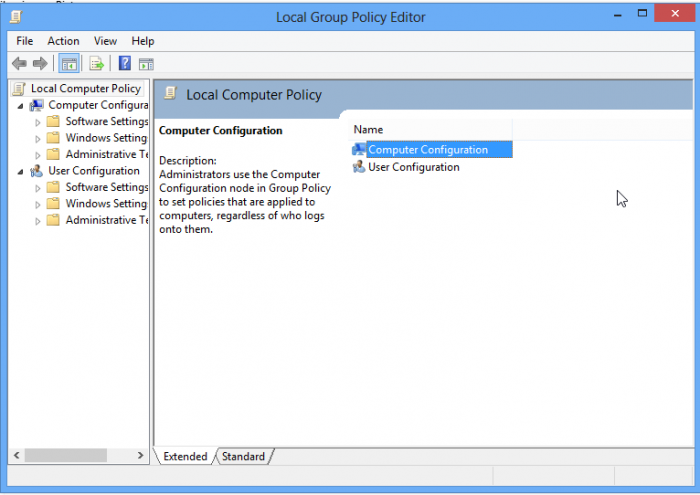Select User Configuration in the Name list
Screen dimensions: 700x495
tap(413, 167)
